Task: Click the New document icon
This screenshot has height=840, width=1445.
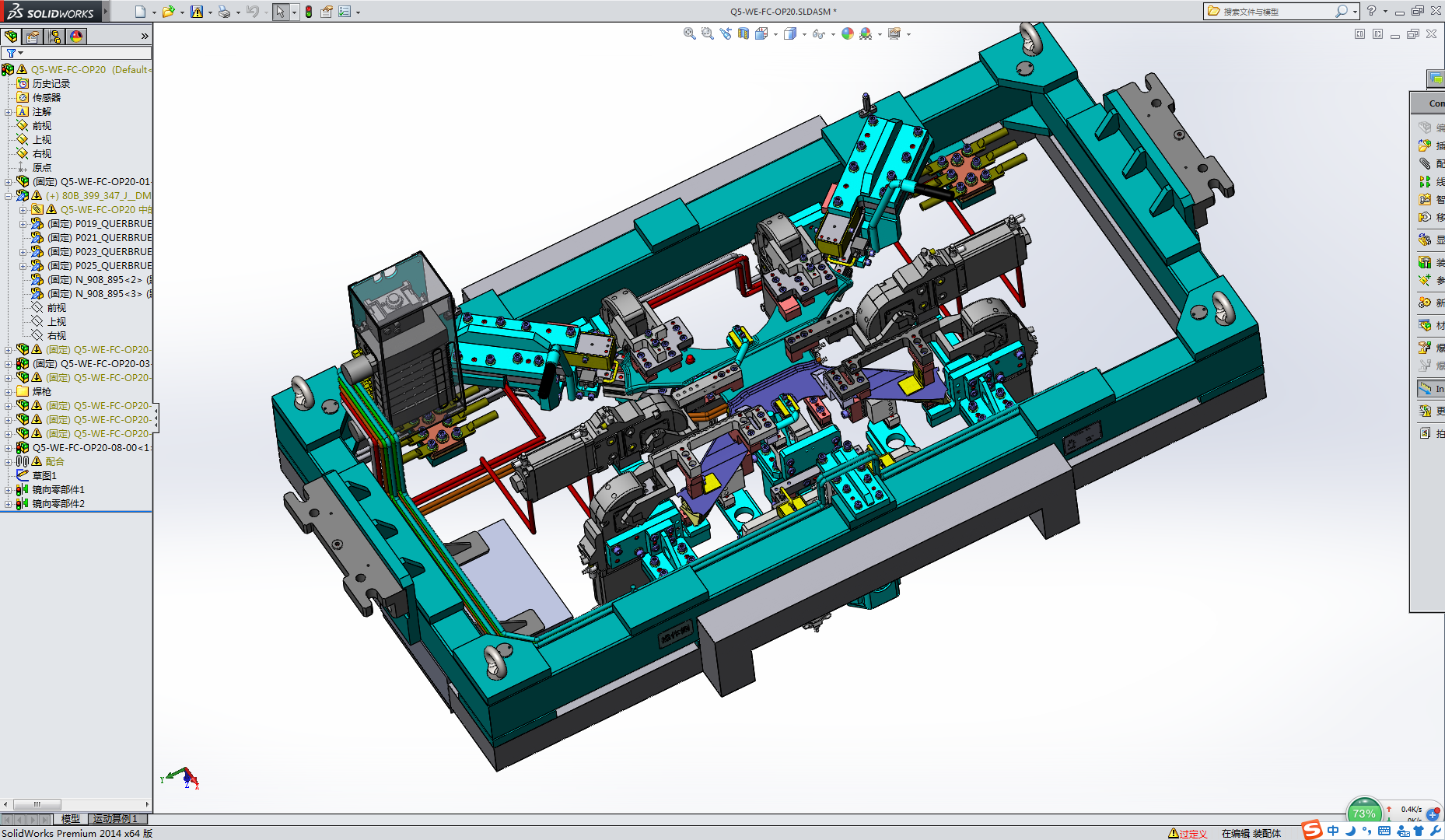Action: 140,12
